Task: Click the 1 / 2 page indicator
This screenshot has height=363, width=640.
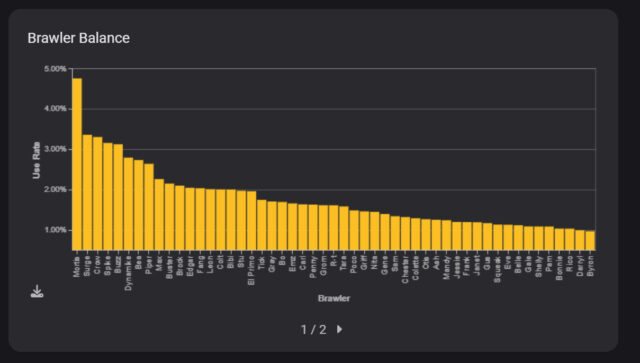Action: (313, 330)
